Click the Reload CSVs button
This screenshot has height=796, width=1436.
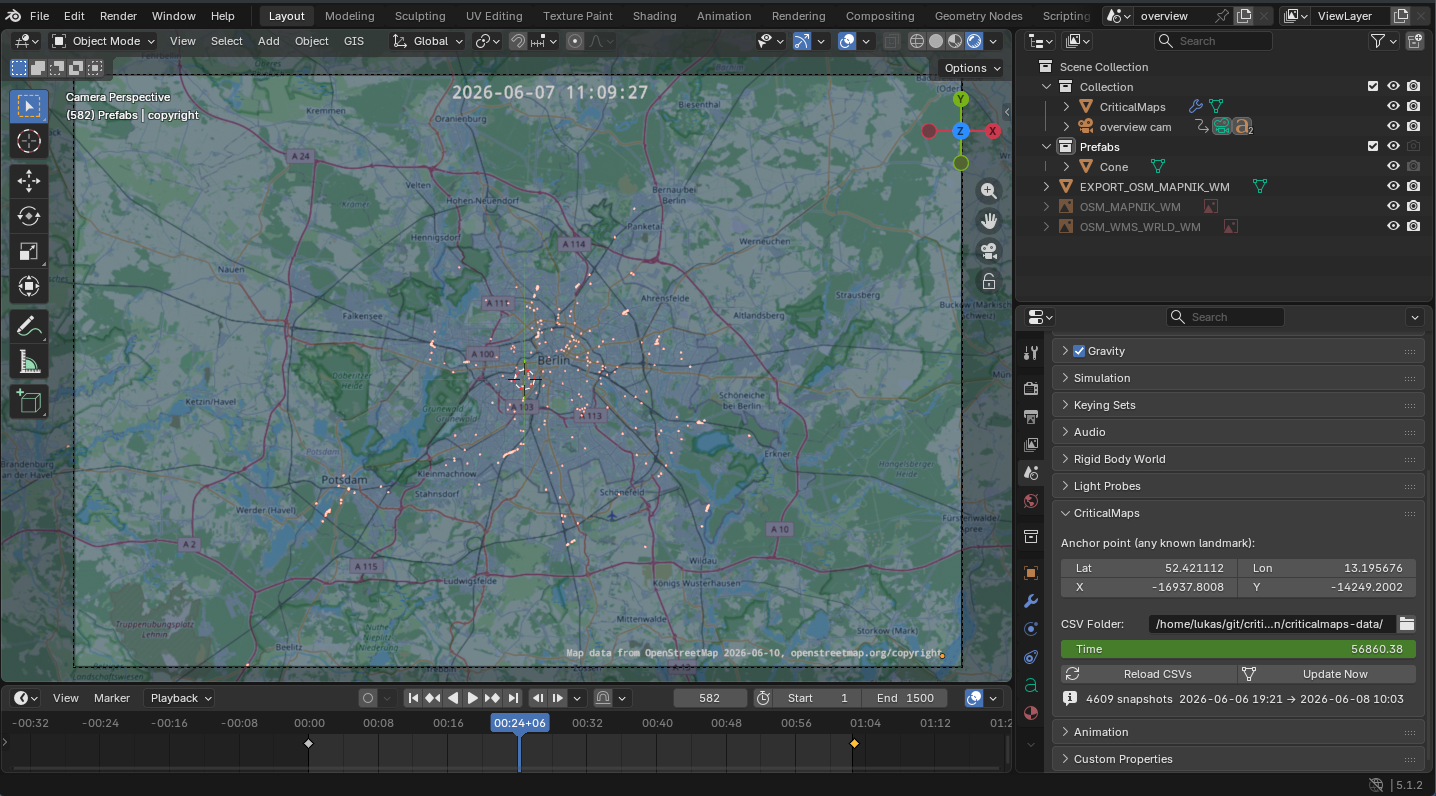[1147, 674]
